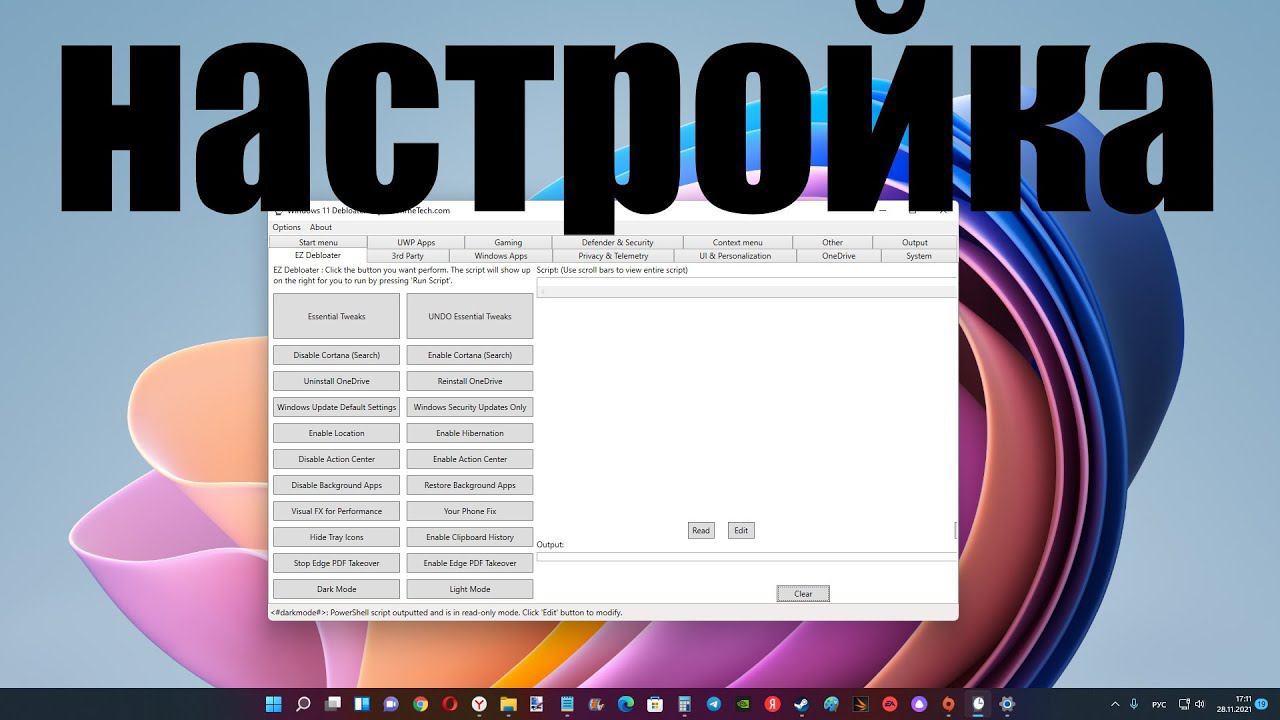Click Visual FX for Performance button
Image resolution: width=1280 pixels, height=720 pixels.
[336, 511]
